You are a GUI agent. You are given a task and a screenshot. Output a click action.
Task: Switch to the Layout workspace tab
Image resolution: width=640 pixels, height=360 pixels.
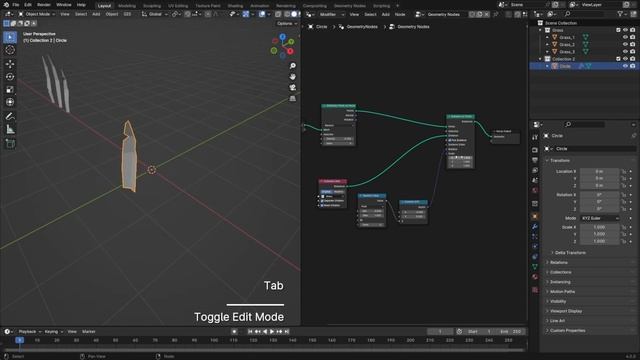tap(104, 6)
